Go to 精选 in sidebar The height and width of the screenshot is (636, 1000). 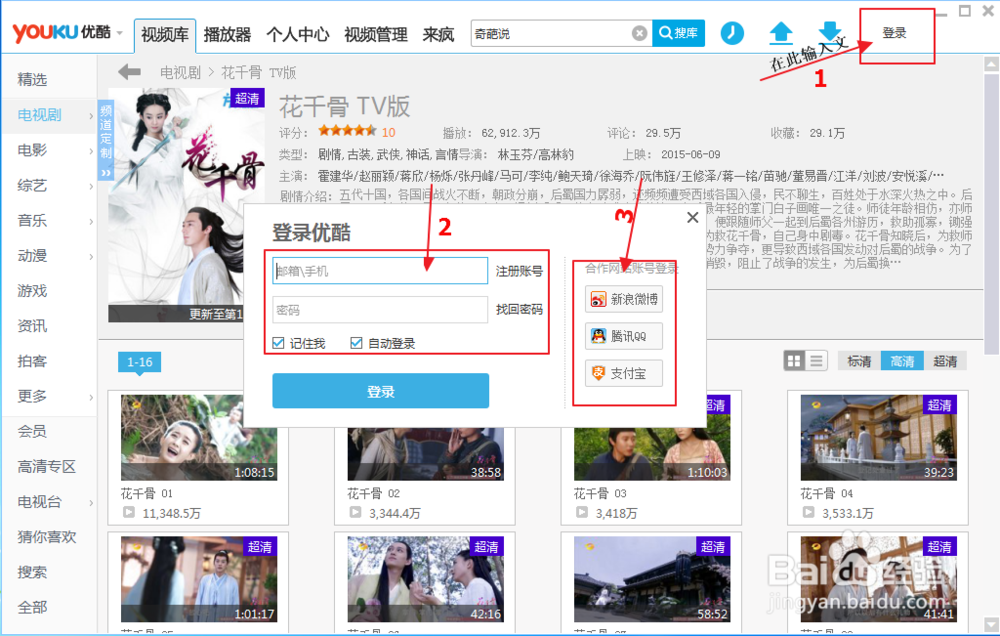coord(33,80)
